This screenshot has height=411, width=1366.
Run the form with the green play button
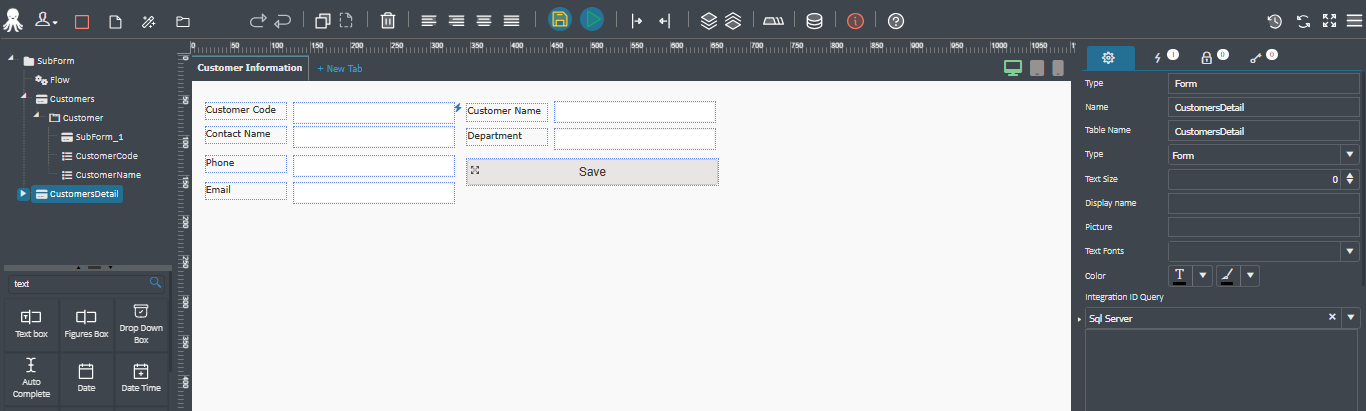(x=592, y=20)
